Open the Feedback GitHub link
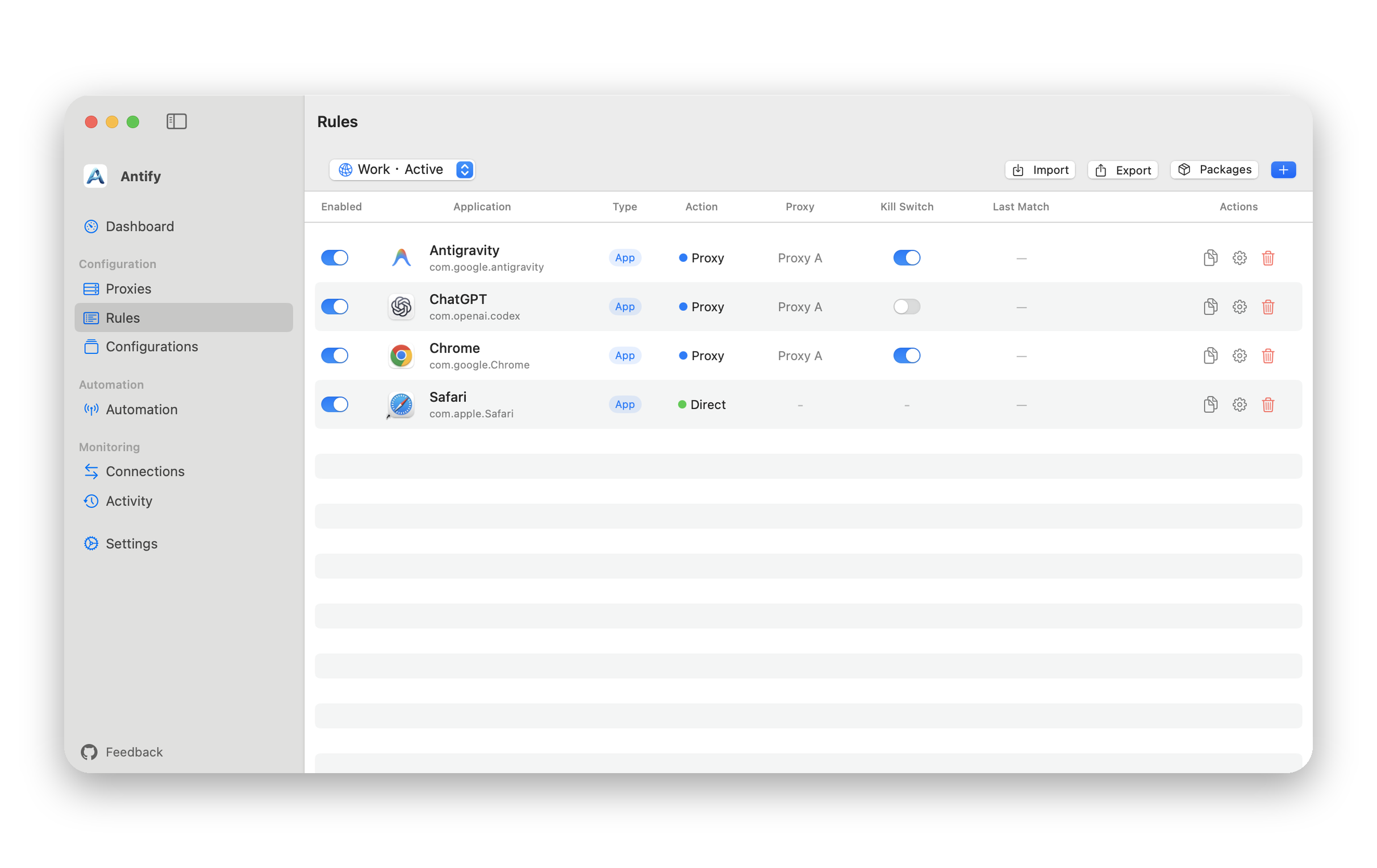 pyautogui.click(x=122, y=752)
